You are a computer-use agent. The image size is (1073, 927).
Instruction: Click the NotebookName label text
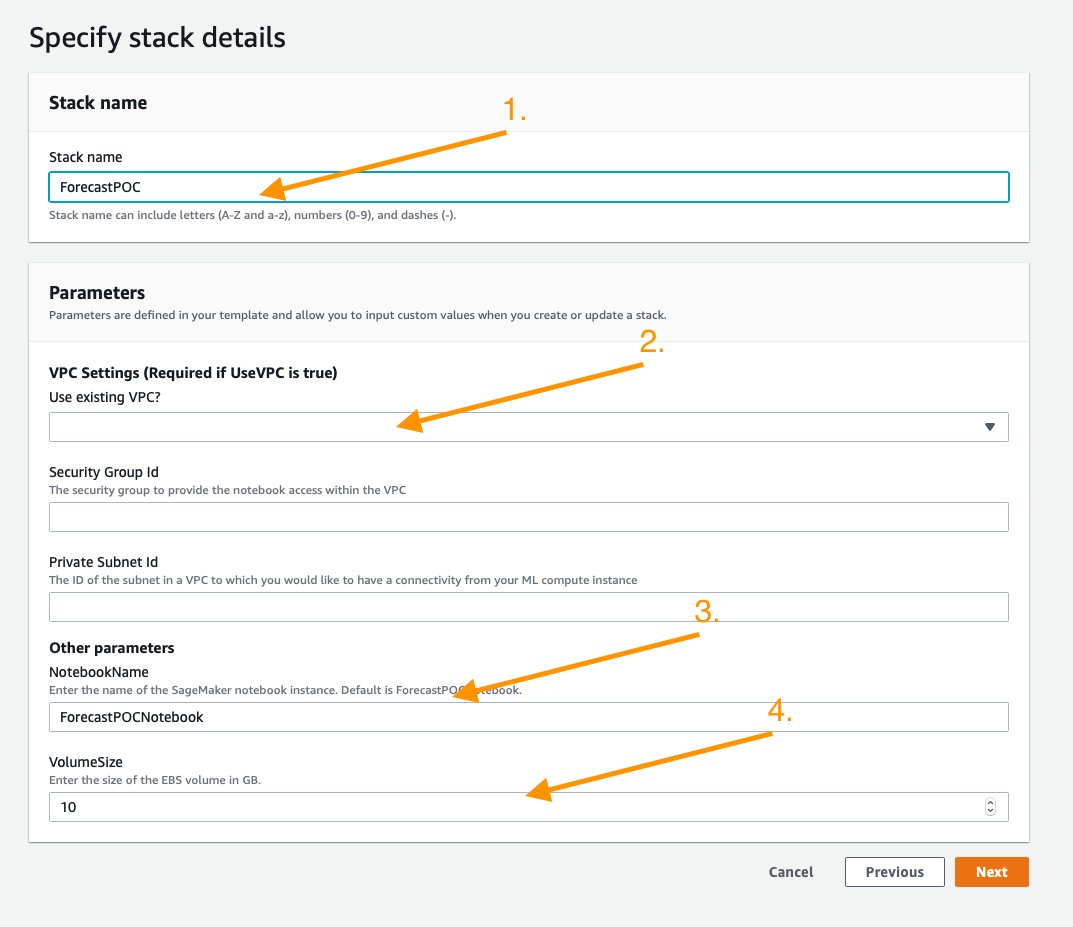coord(99,673)
